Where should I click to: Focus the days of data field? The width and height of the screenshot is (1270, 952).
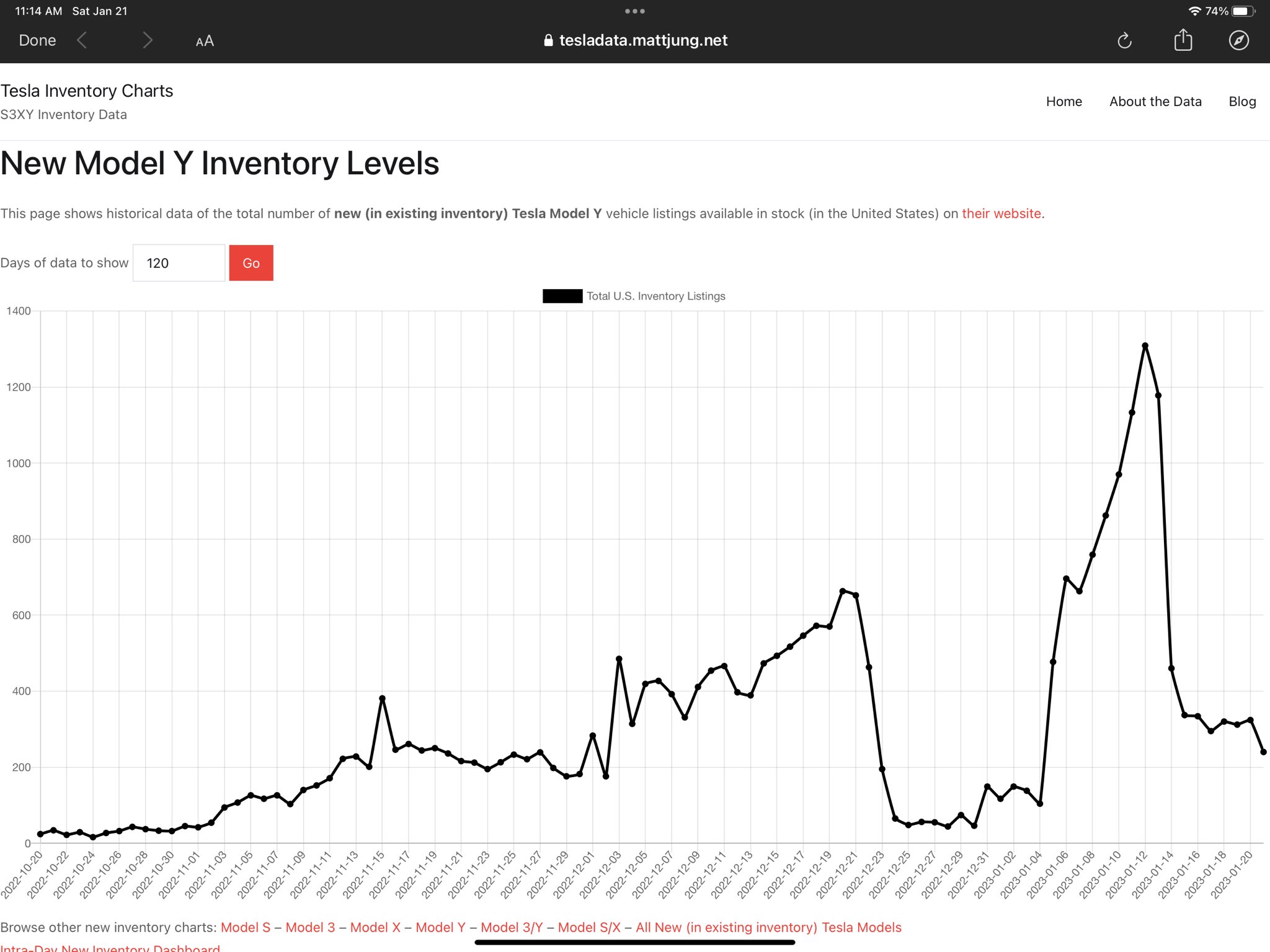pos(179,263)
